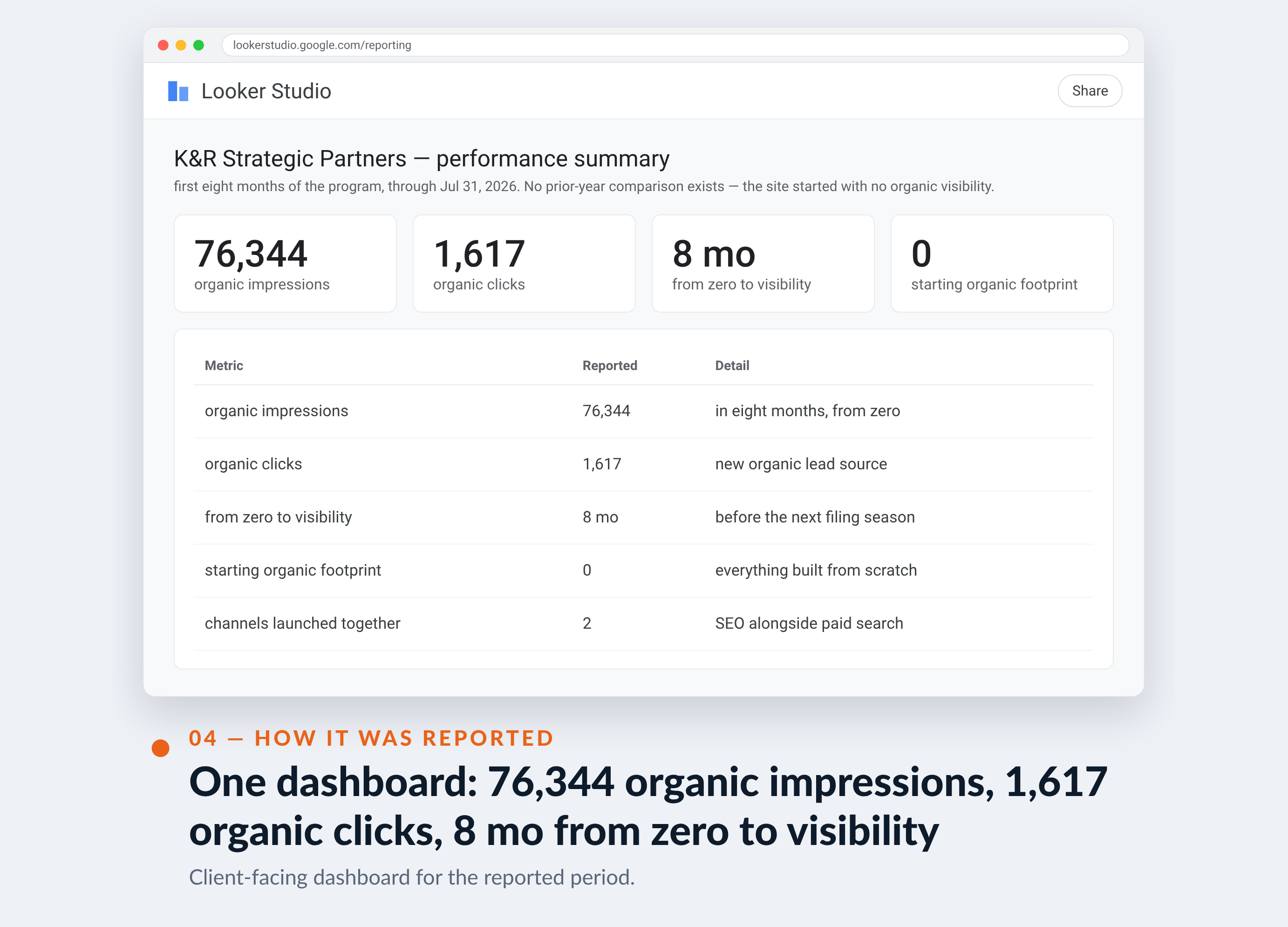The height and width of the screenshot is (927, 1288).
Task: Click the organic clicks table row label
Action: click(253, 464)
